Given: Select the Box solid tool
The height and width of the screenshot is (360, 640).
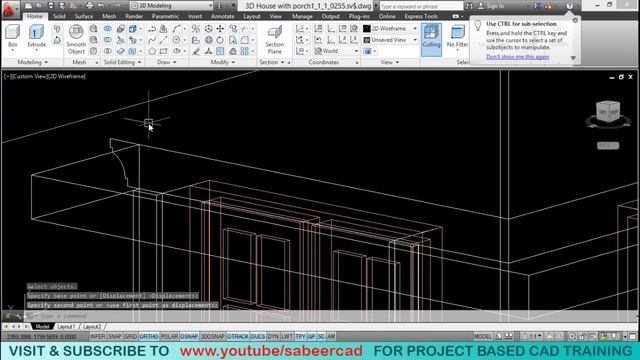Looking at the screenshot, I should [x=13, y=36].
